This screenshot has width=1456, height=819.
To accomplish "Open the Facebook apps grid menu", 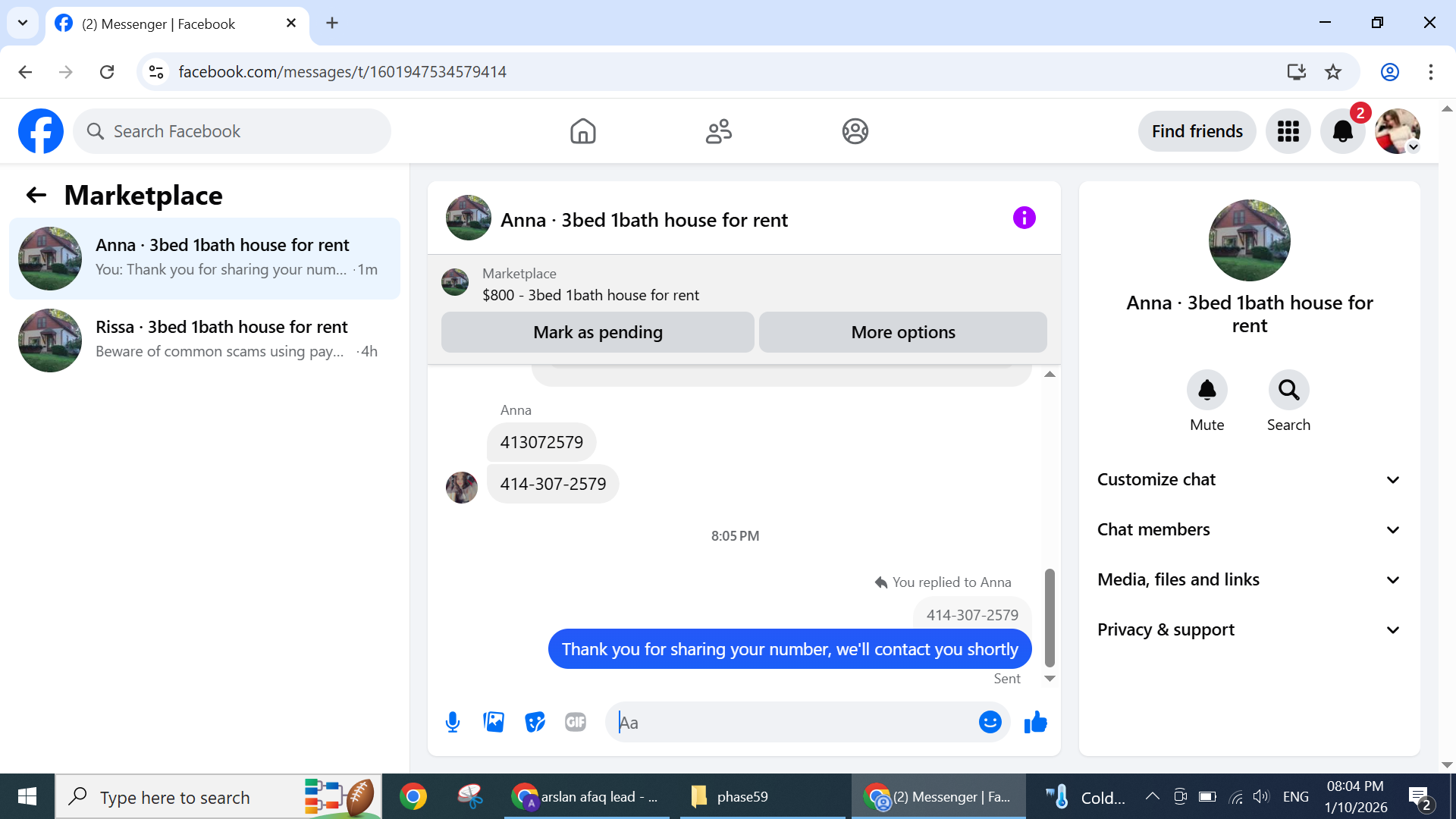I will 1288,131.
